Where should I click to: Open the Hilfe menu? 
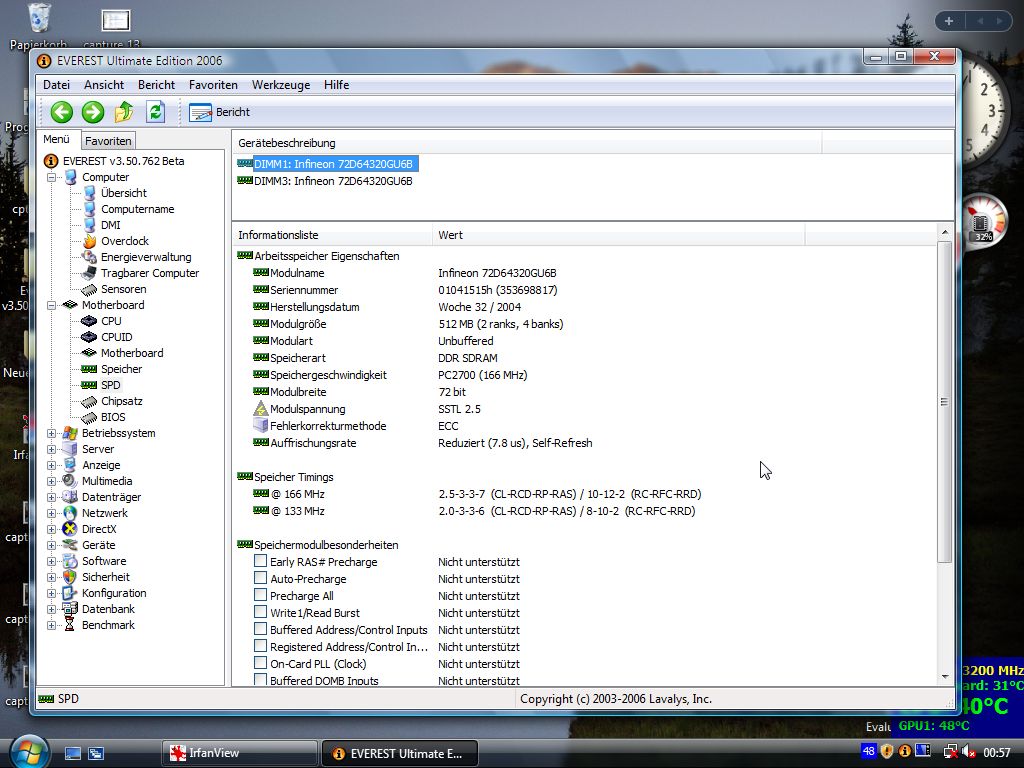pos(336,85)
